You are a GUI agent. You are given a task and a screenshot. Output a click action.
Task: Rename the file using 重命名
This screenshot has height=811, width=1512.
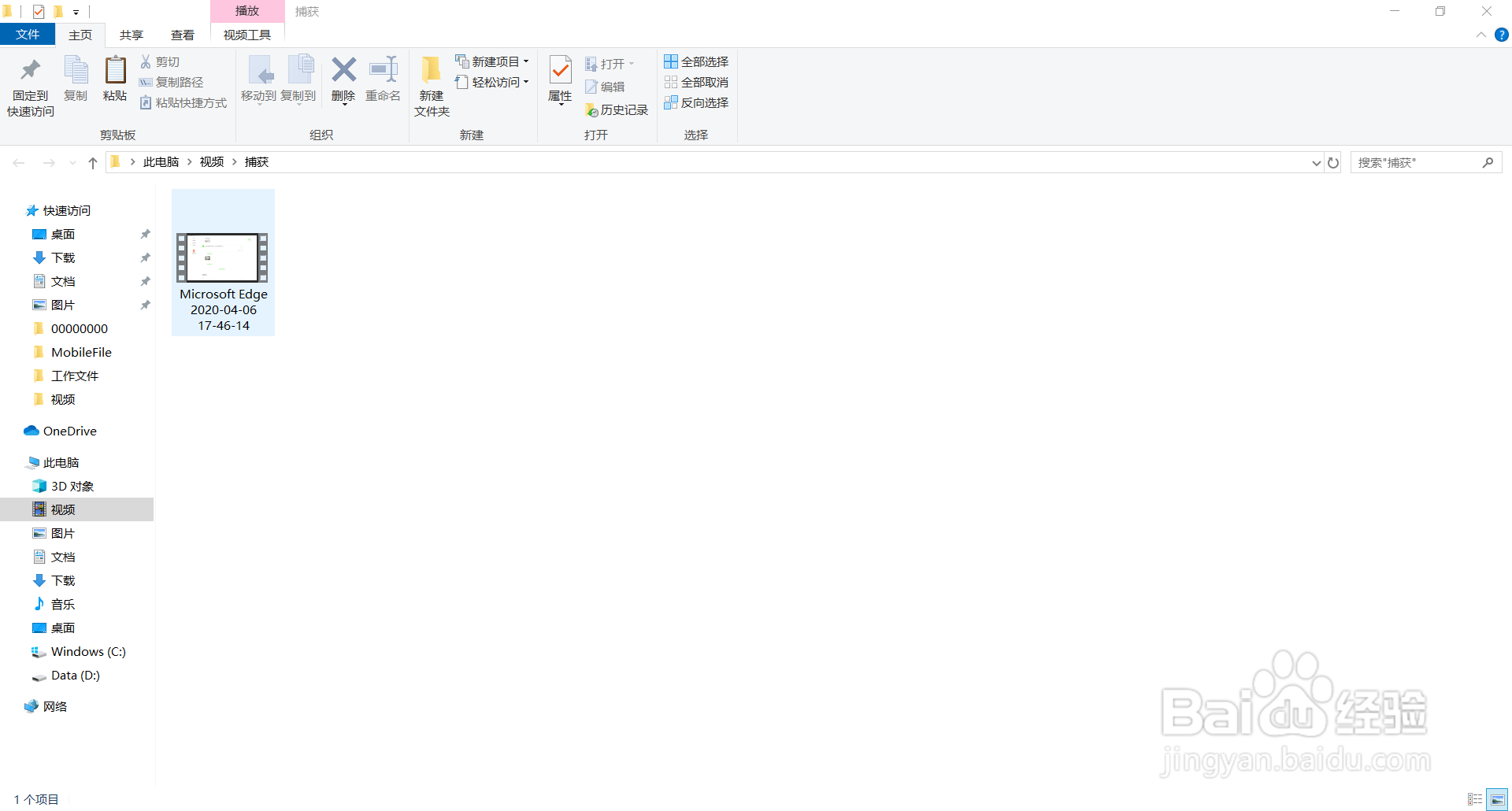pos(384,79)
